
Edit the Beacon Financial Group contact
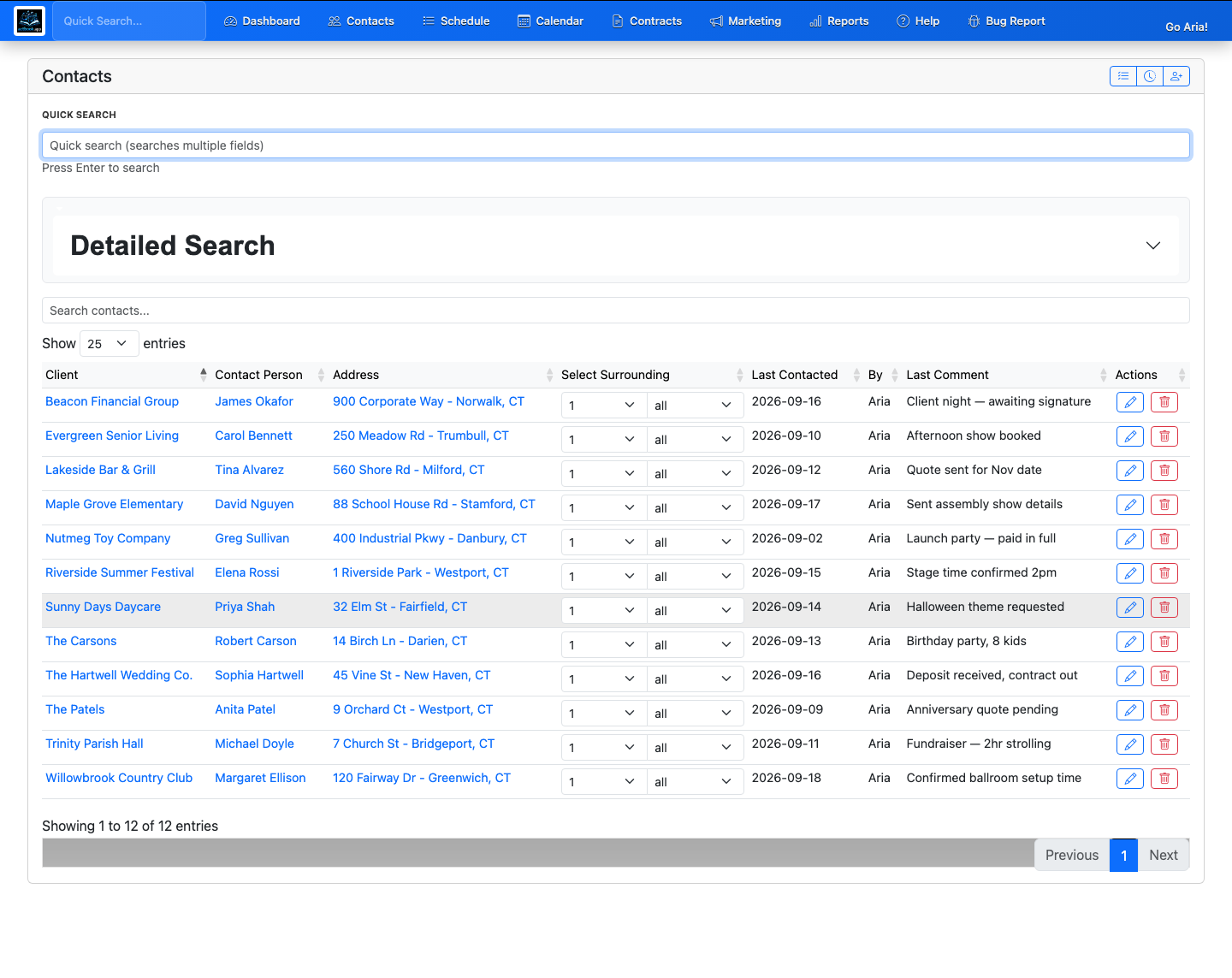pyautogui.click(x=1130, y=402)
